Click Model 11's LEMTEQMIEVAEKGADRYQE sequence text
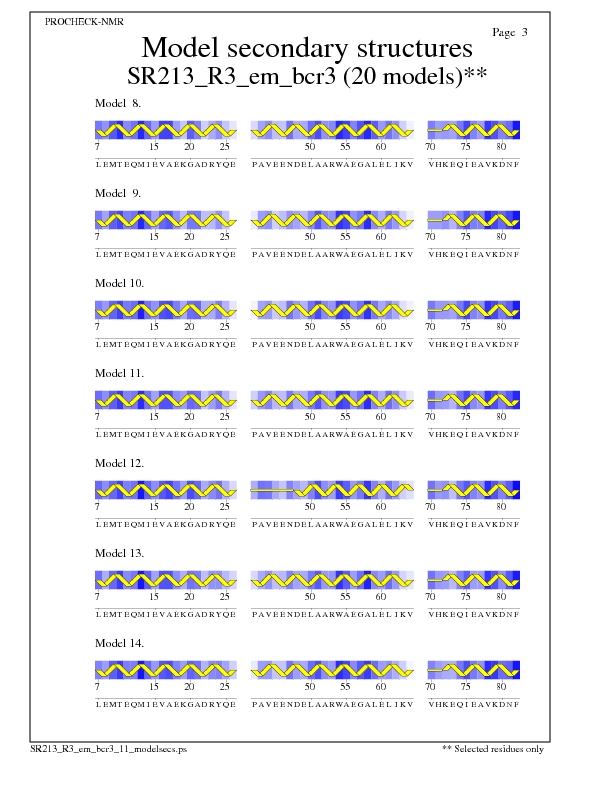Viewport: 612px width, 792px height. [x=166, y=434]
